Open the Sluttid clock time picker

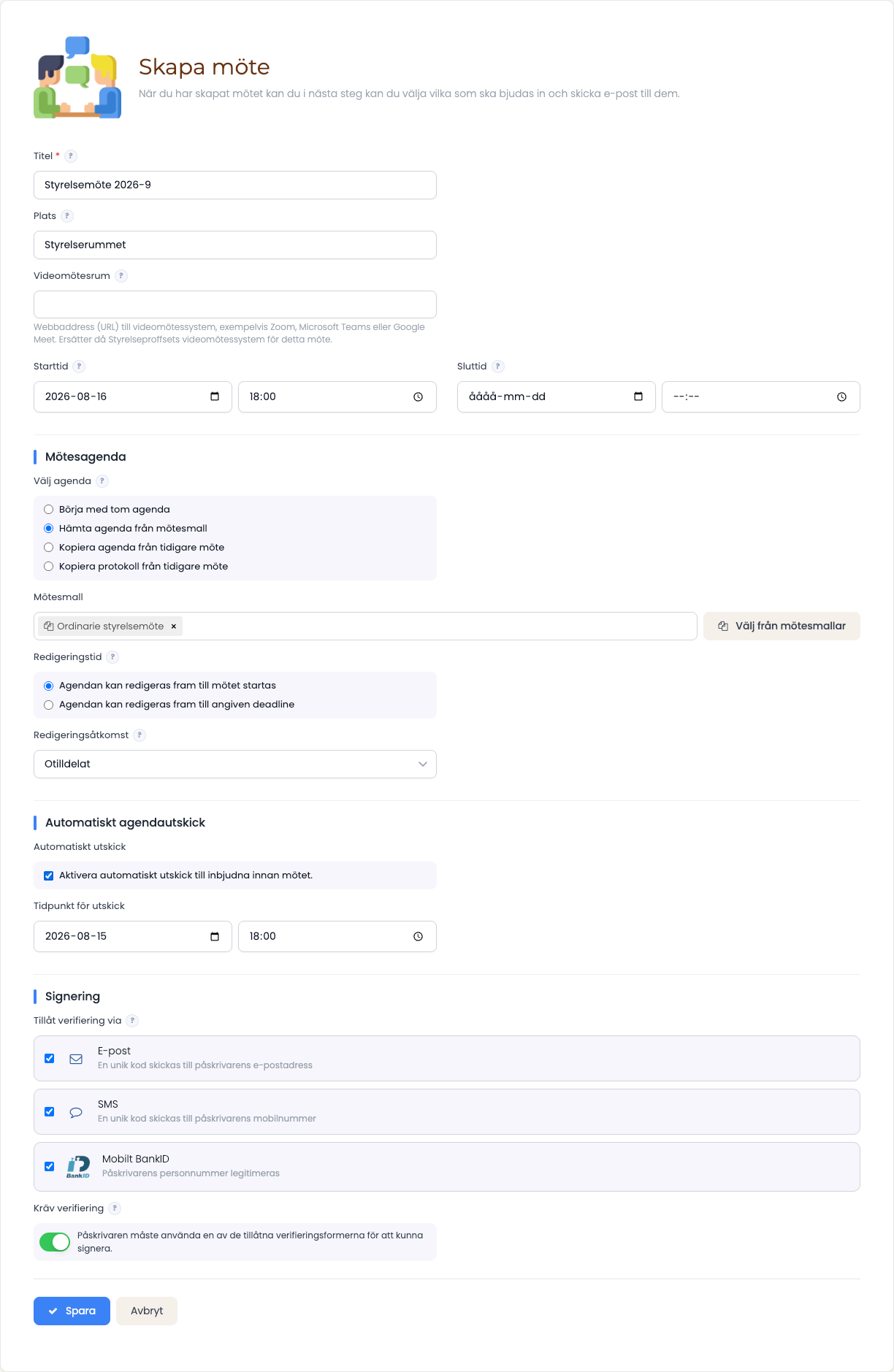tap(841, 396)
